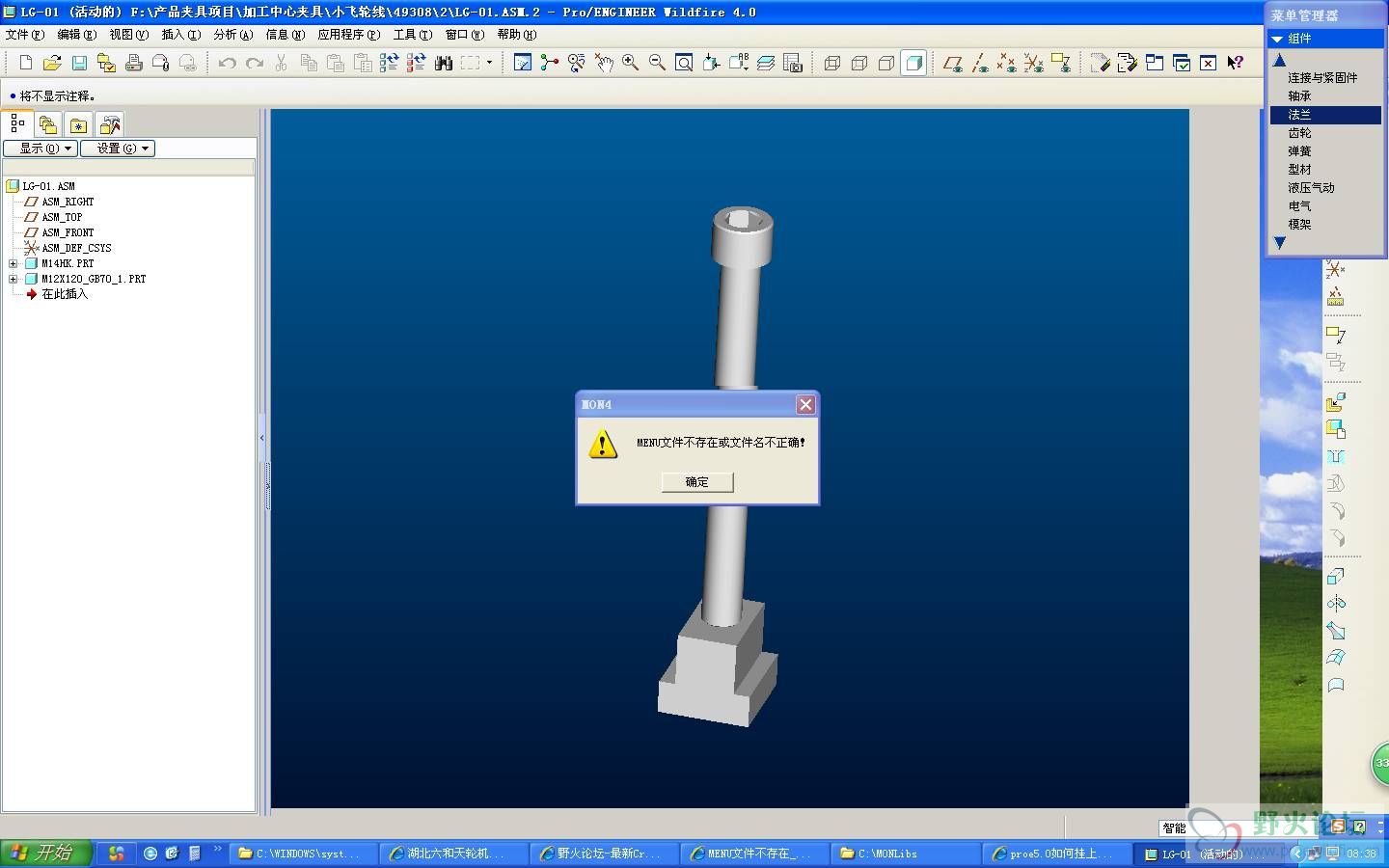This screenshot has height=868, width=1389.
Task: Select 轴承 in menu manager
Action: [1299, 96]
